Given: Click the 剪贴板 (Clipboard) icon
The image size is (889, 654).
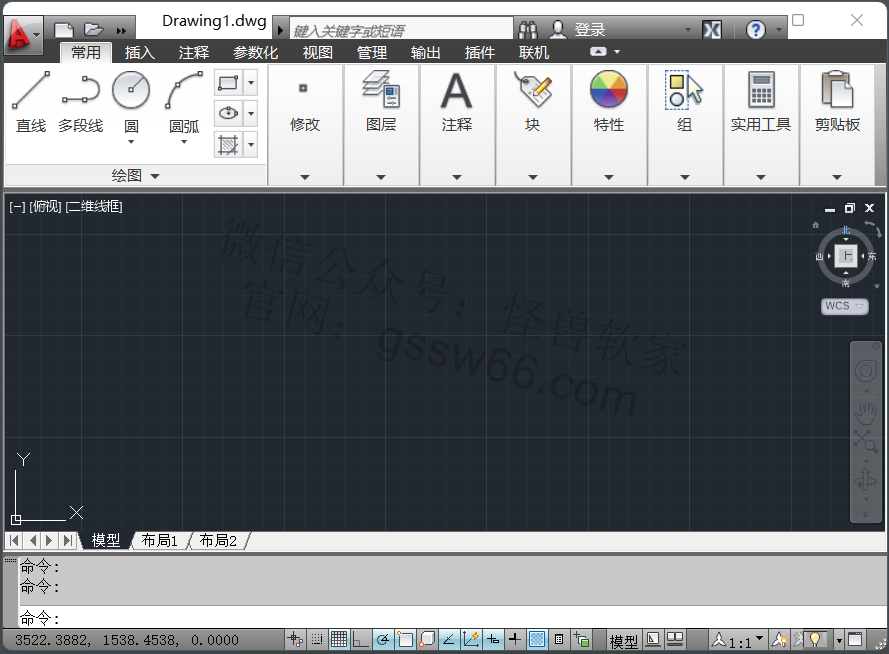Looking at the screenshot, I should click(x=837, y=91).
